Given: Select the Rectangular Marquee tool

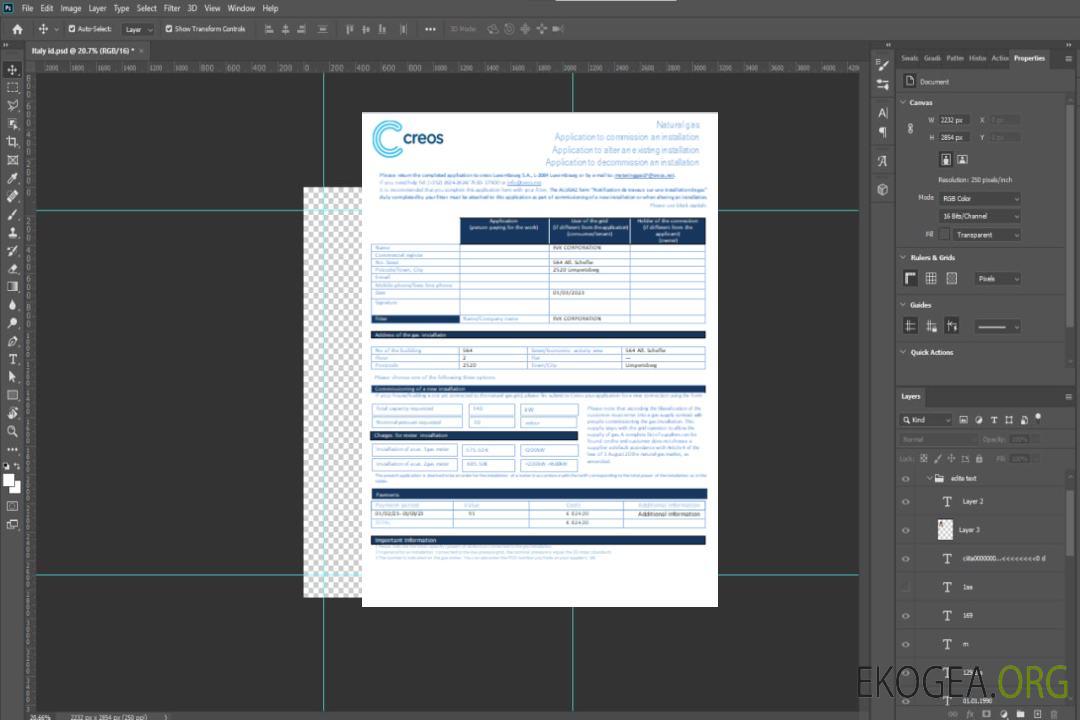Looking at the screenshot, I should point(13,87).
